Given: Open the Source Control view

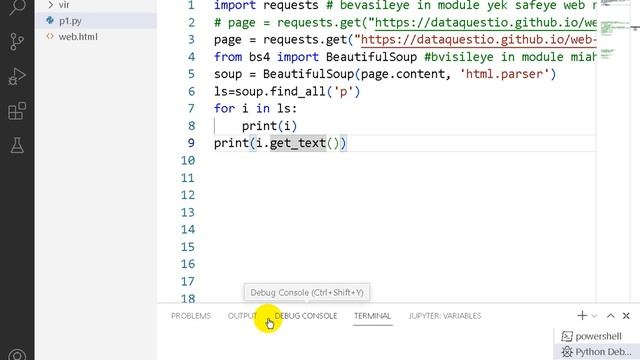Looking at the screenshot, I should (x=17, y=42).
